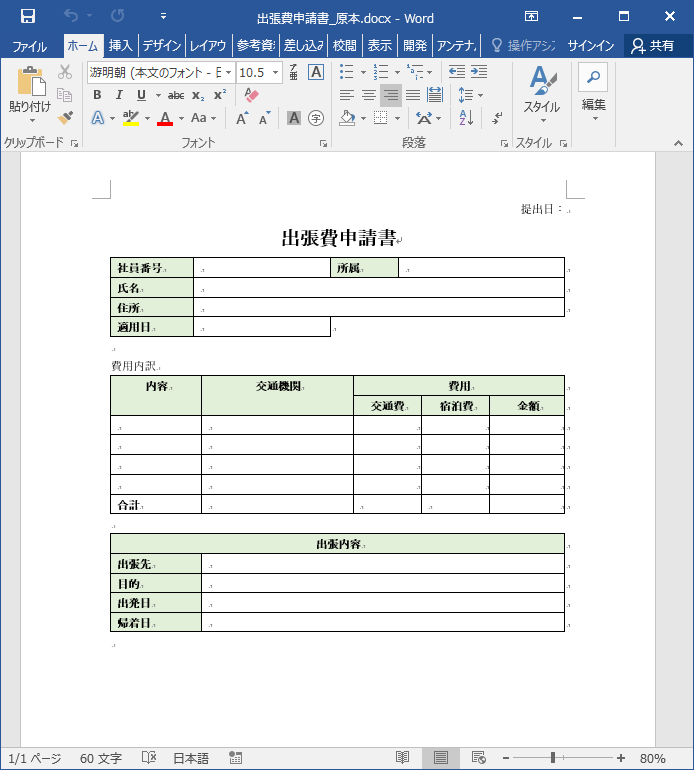Open the 挿入 (Insert) ribbon tab
Image resolution: width=694 pixels, height=770 pixels.
120,46
